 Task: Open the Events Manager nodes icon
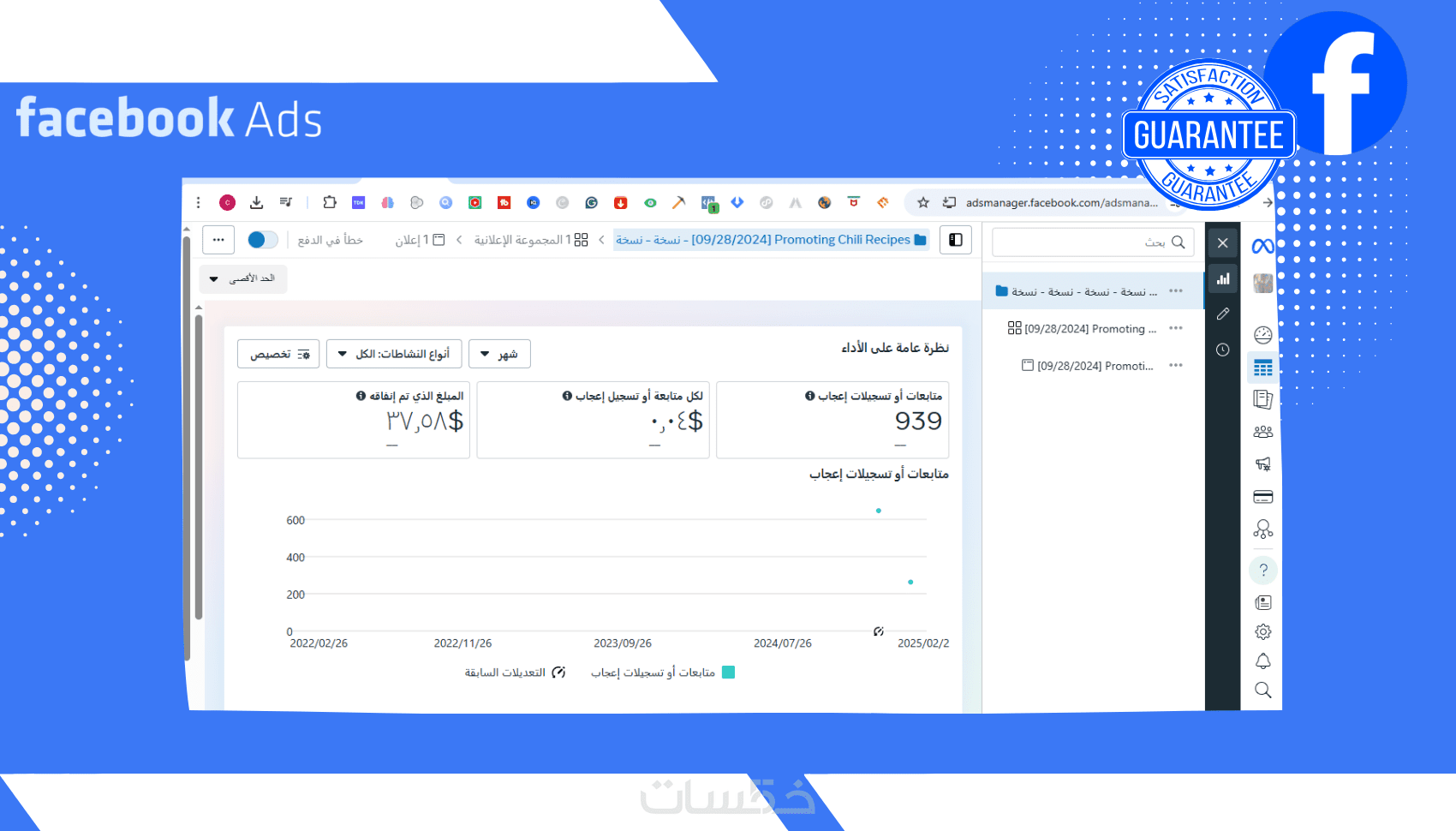1262,529
